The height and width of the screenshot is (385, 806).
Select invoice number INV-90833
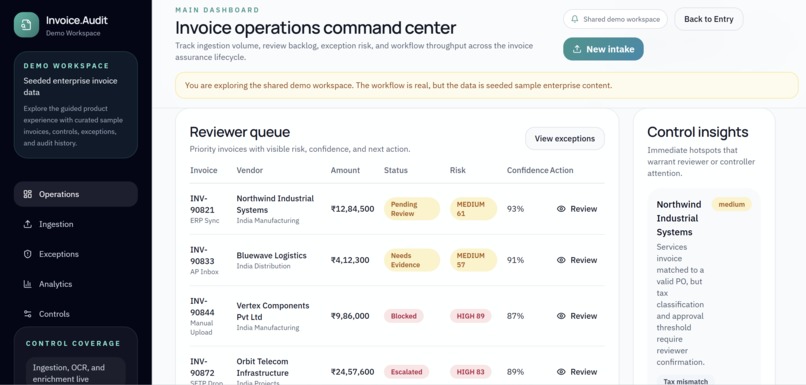tap(203, 255)
